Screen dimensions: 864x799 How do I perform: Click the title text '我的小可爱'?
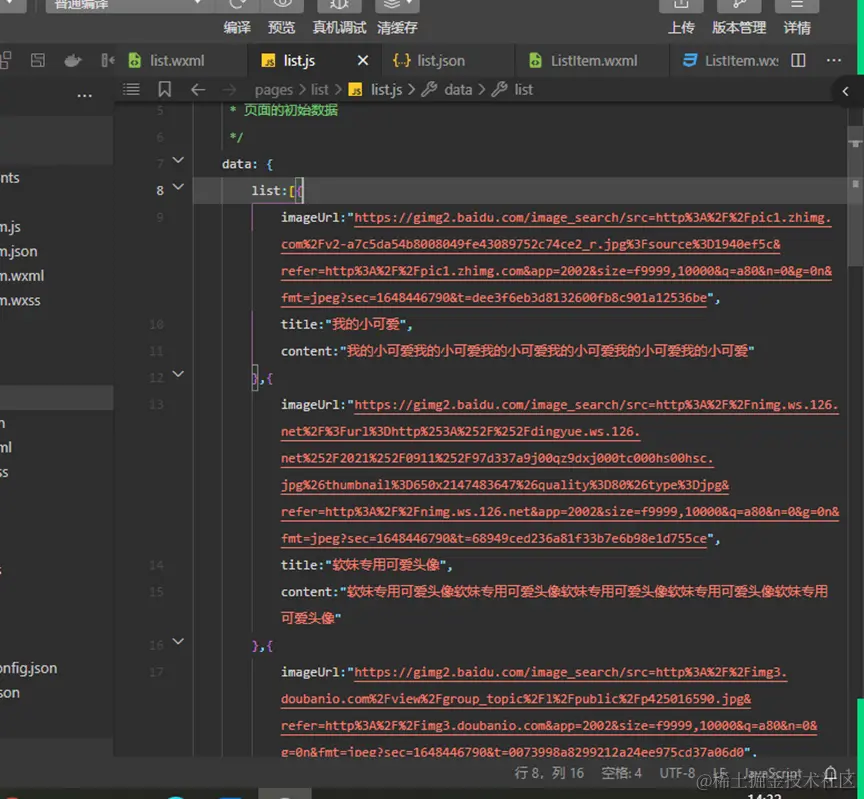point(366,324)
